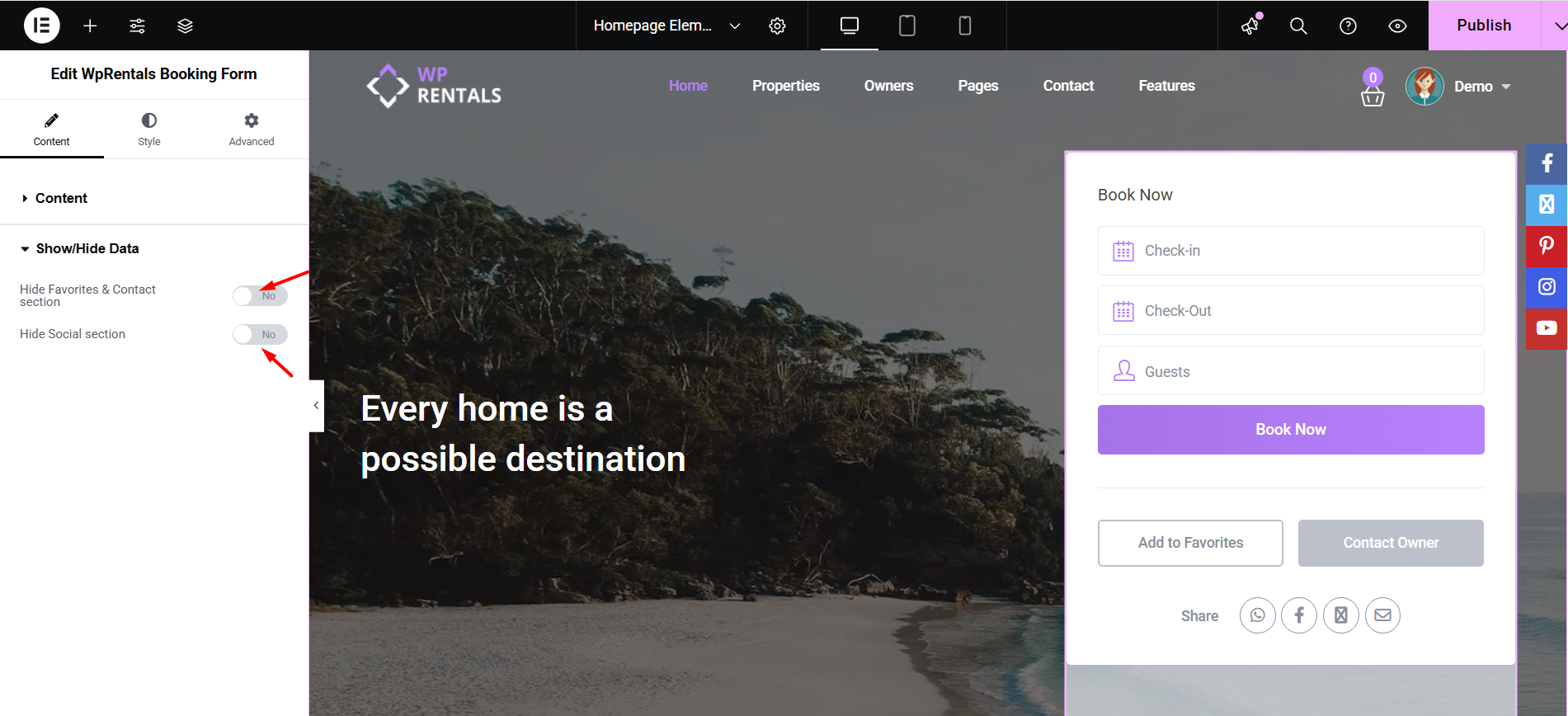Open Site Settings sliders icon
This screenshot has height=716, width=1568.
point(137,26)
